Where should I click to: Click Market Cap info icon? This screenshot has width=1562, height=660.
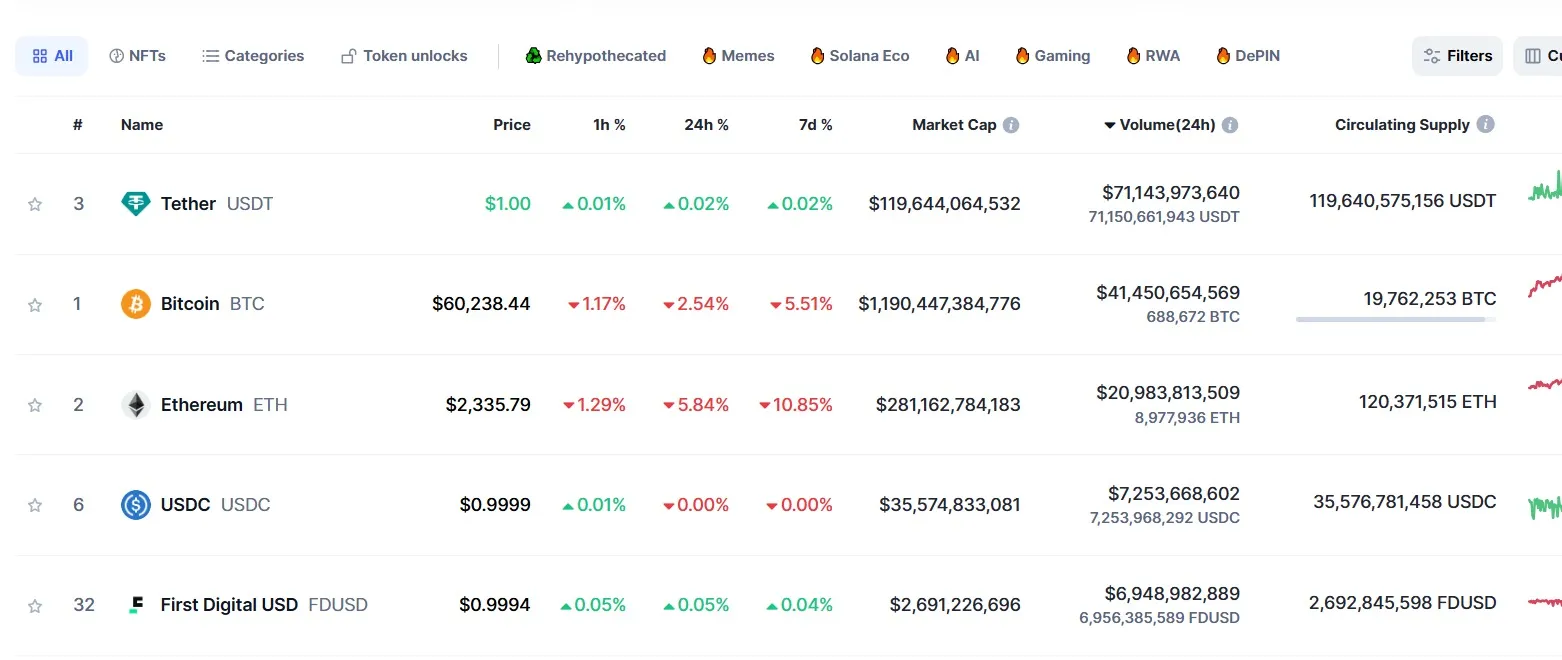1011,125
